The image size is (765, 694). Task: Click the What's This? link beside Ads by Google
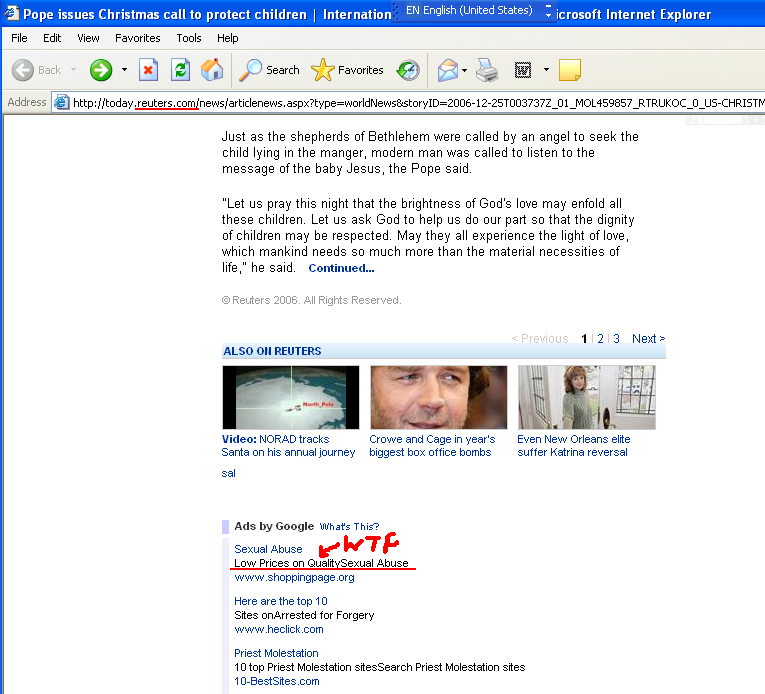pos(349,526)
